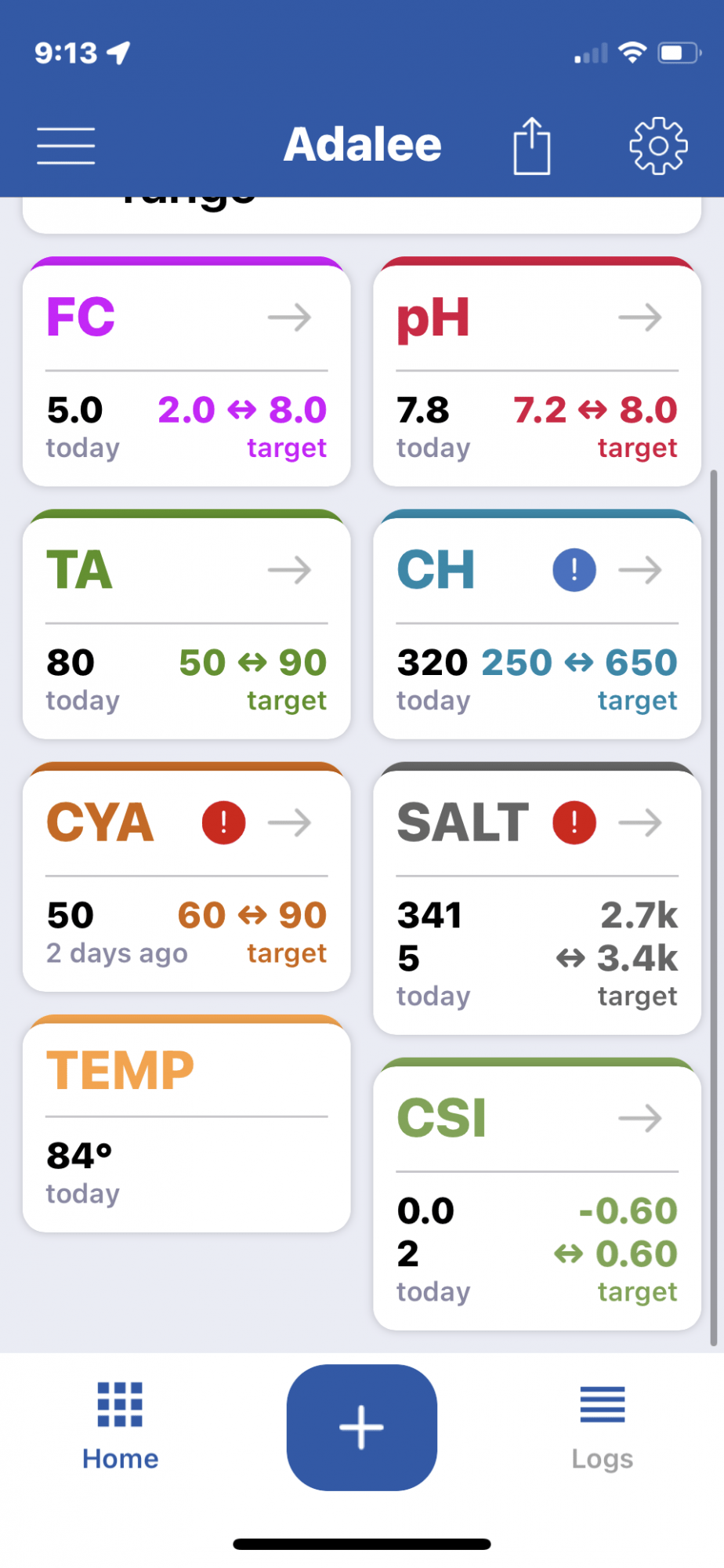The width and height of the screenshot is (724, 1568).
Task: Tap the SALT red alert icon
Action: (x=574, y=822)
